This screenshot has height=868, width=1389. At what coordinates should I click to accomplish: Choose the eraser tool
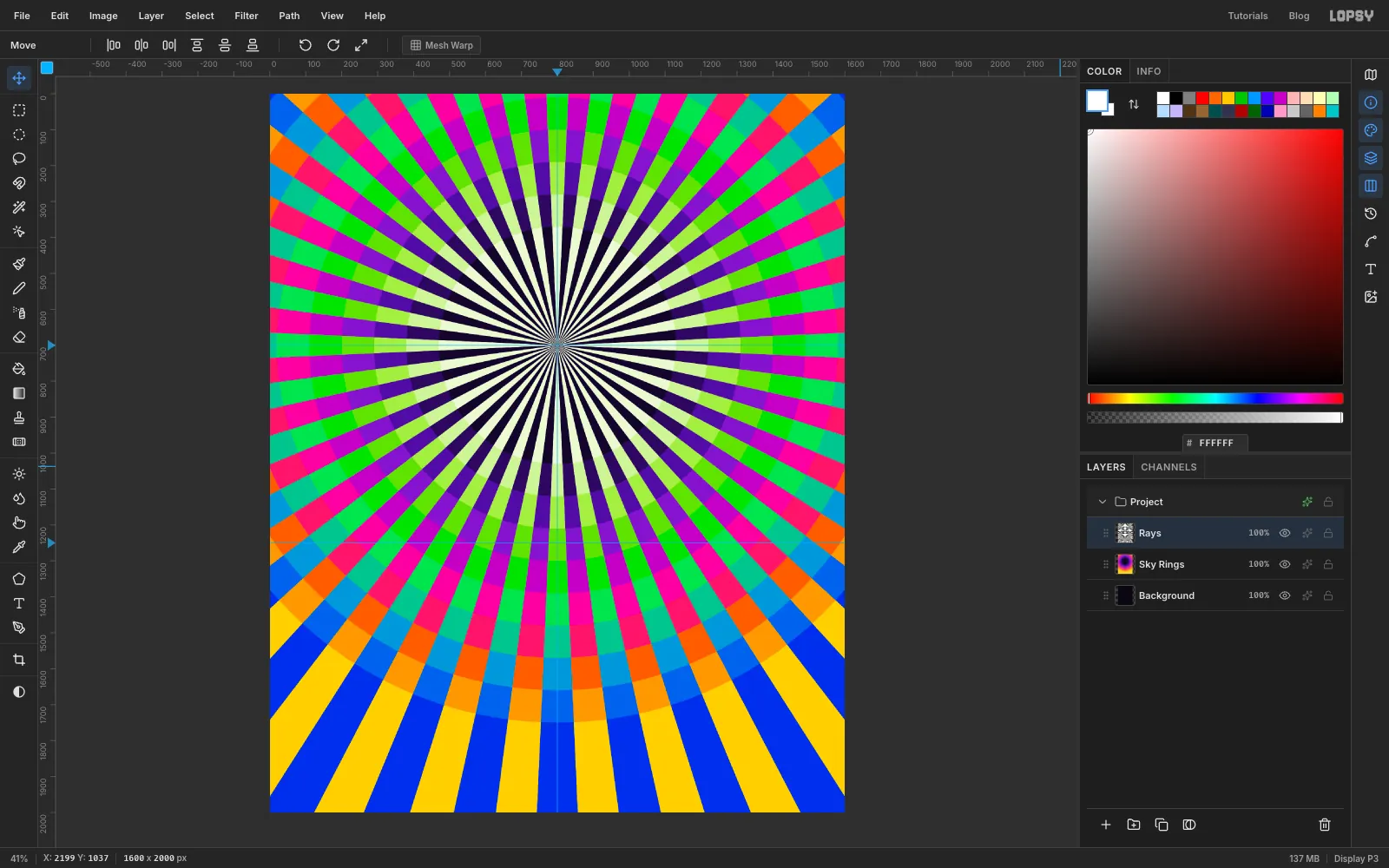coord(19,337)
